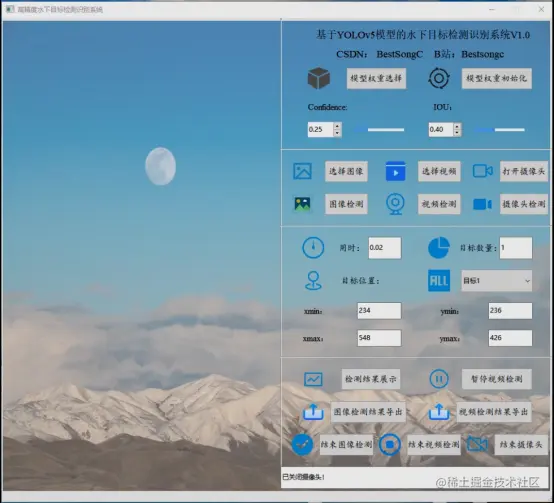Click the target-circle model initialization icon
The height and width of the screenshot is (503, 554).
(439, 78)
